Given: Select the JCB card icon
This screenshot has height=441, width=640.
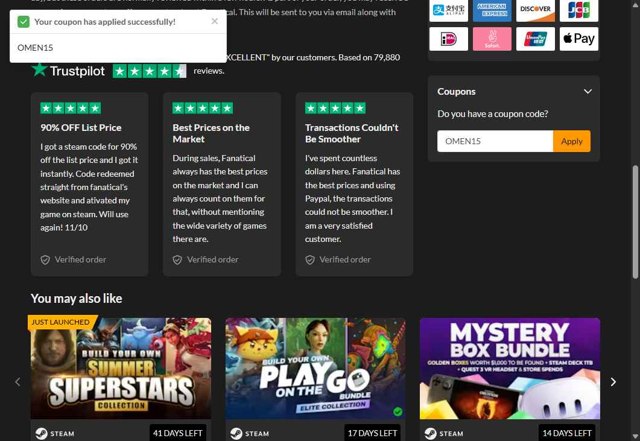Looking at the screenshot, I should coord(579,9).
